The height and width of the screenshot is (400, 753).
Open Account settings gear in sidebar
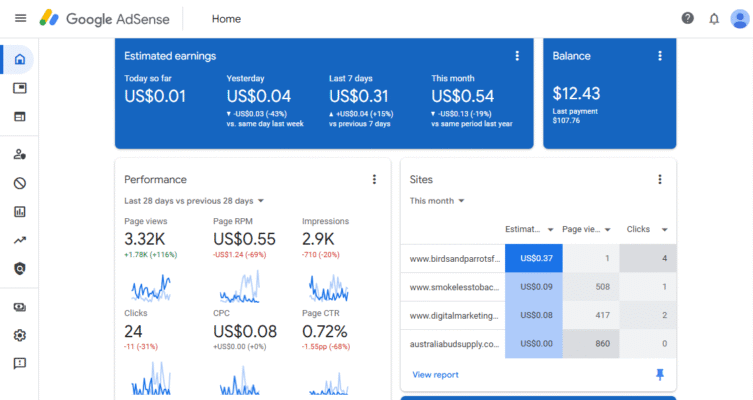pyautogui.click(x=20, y=335)
